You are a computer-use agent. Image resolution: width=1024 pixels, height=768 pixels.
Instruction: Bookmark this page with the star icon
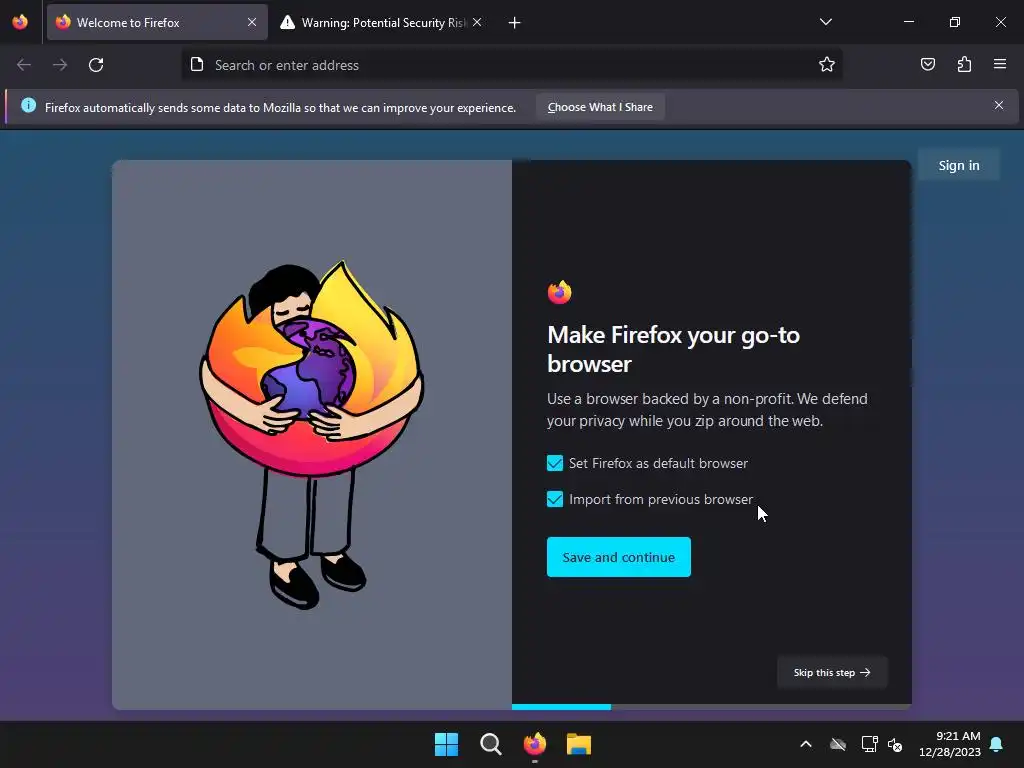pyautogui.click(x=827, y=64)
